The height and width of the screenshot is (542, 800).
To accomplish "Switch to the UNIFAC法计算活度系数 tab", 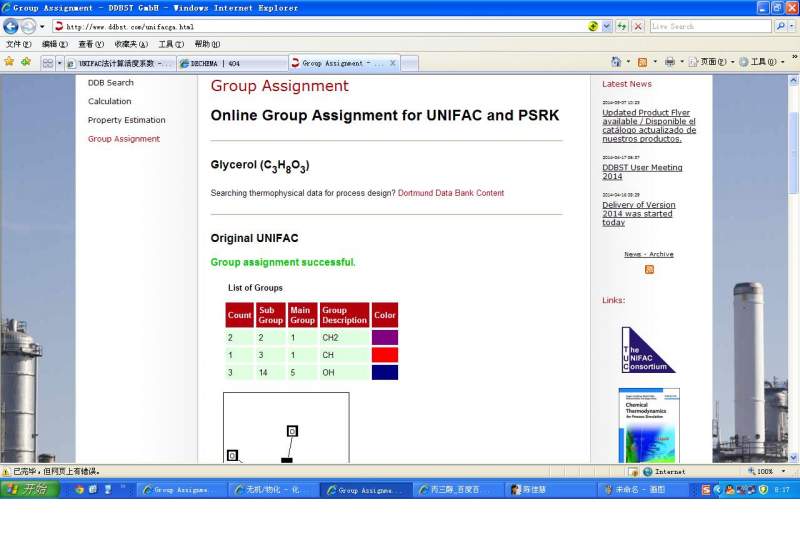I will (x=121, y=63).
